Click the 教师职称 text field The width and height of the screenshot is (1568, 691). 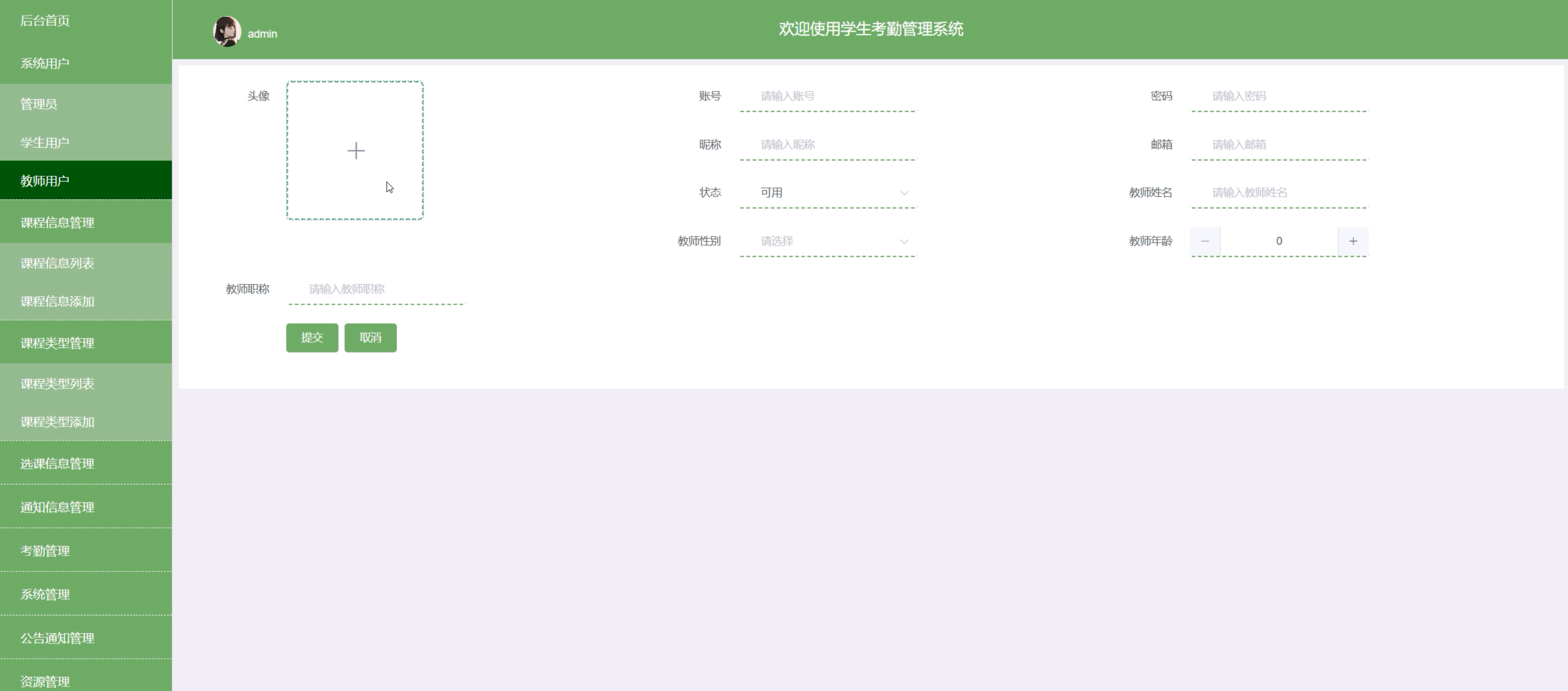376,289
